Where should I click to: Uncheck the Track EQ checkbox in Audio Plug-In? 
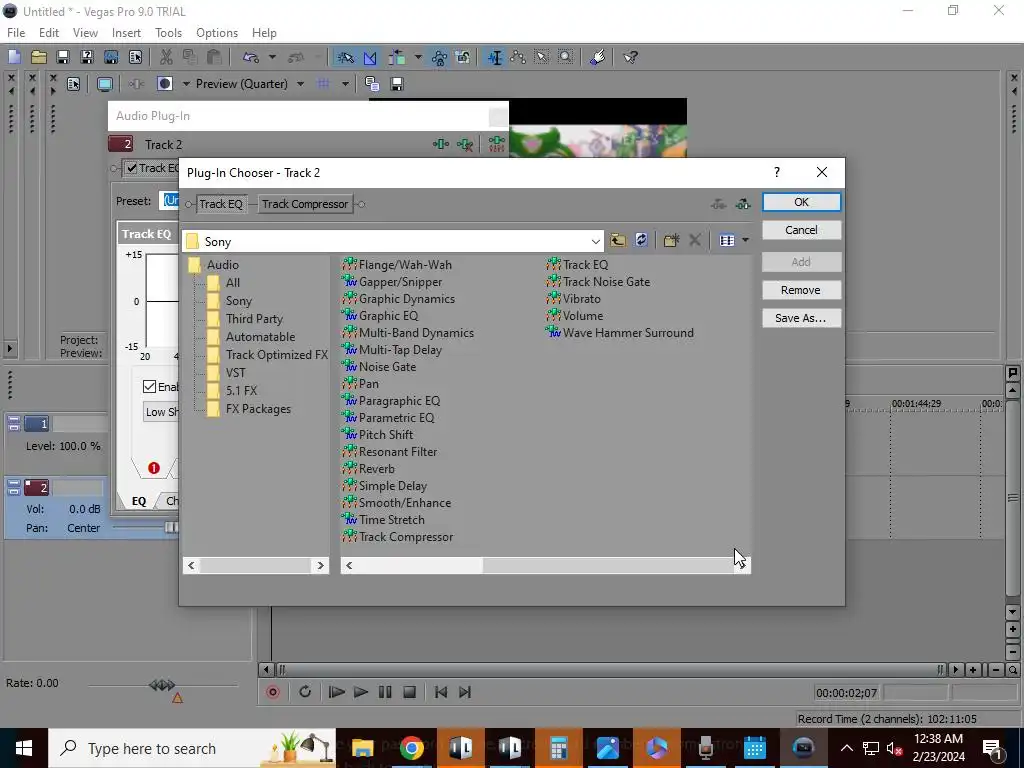[132, 168]
